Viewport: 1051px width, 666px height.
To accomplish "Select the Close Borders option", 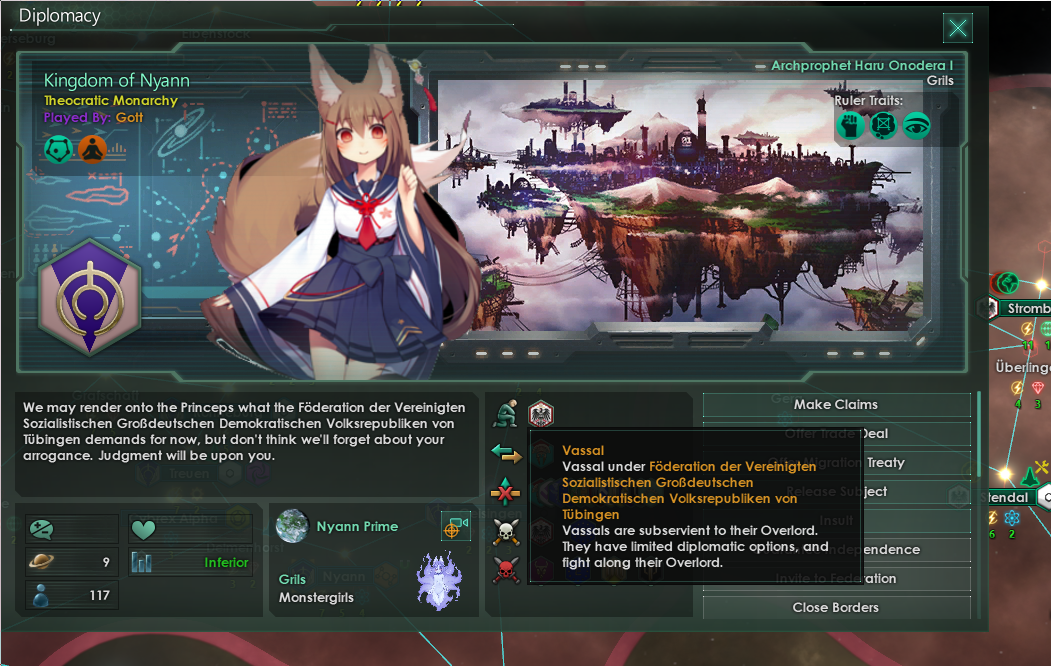I will (x=836, y=608).
